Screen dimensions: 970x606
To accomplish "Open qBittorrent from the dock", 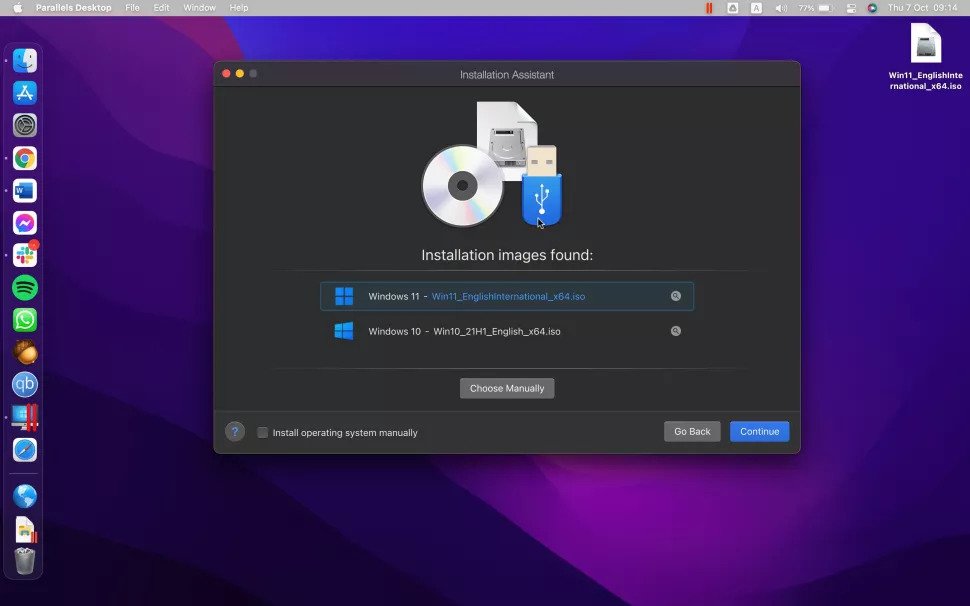I will [x=24, y=384].
